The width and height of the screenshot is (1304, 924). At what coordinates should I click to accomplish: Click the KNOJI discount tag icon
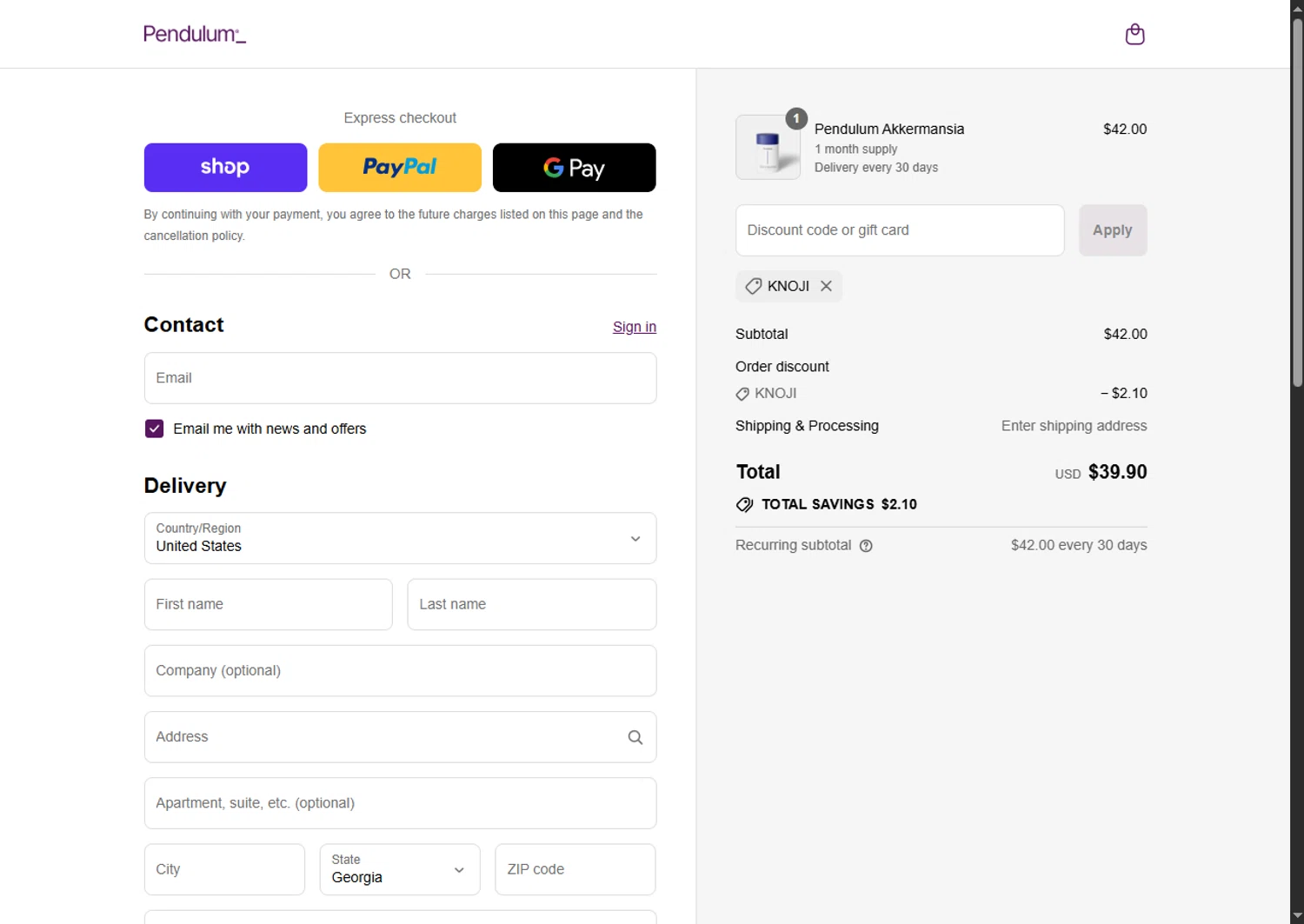coord(754,286)
